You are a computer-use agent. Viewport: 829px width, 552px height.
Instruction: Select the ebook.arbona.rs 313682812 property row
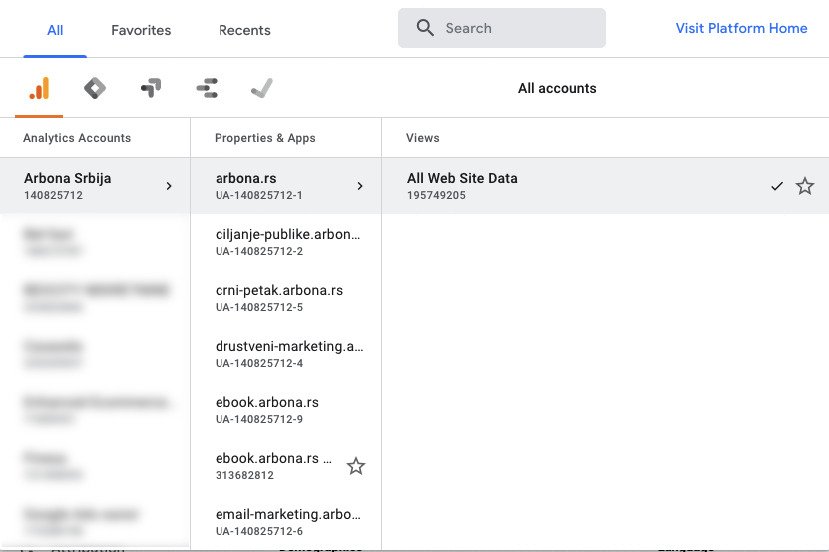[286, 466]
